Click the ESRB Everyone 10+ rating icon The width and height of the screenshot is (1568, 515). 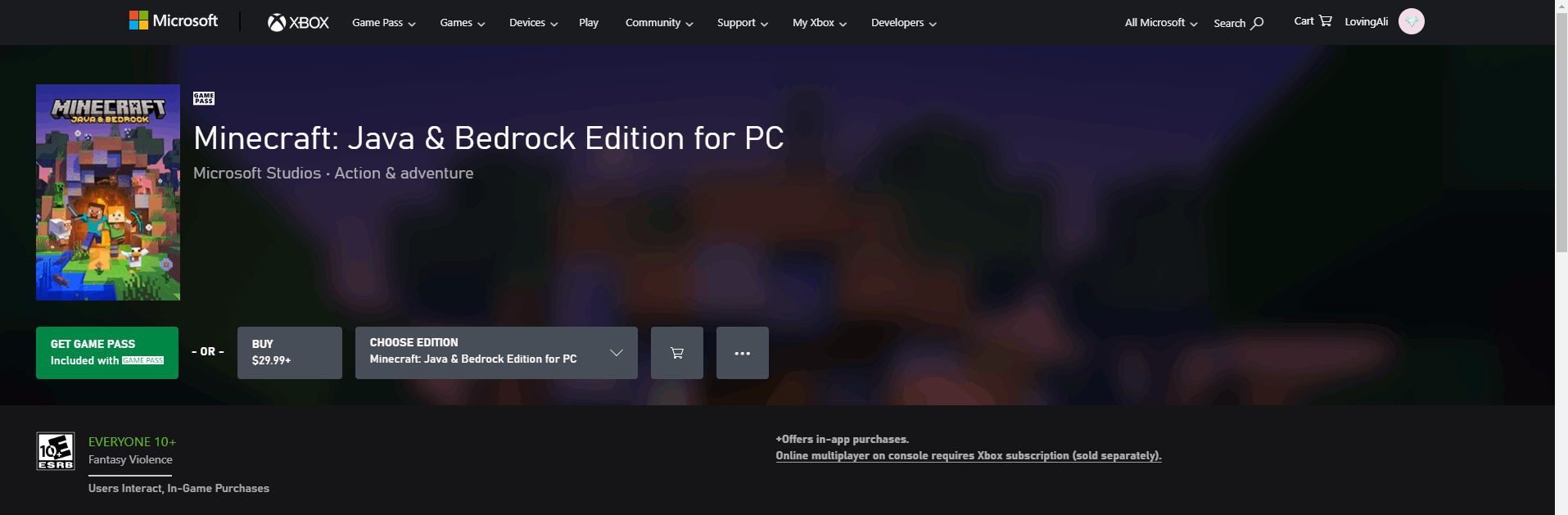56,451
